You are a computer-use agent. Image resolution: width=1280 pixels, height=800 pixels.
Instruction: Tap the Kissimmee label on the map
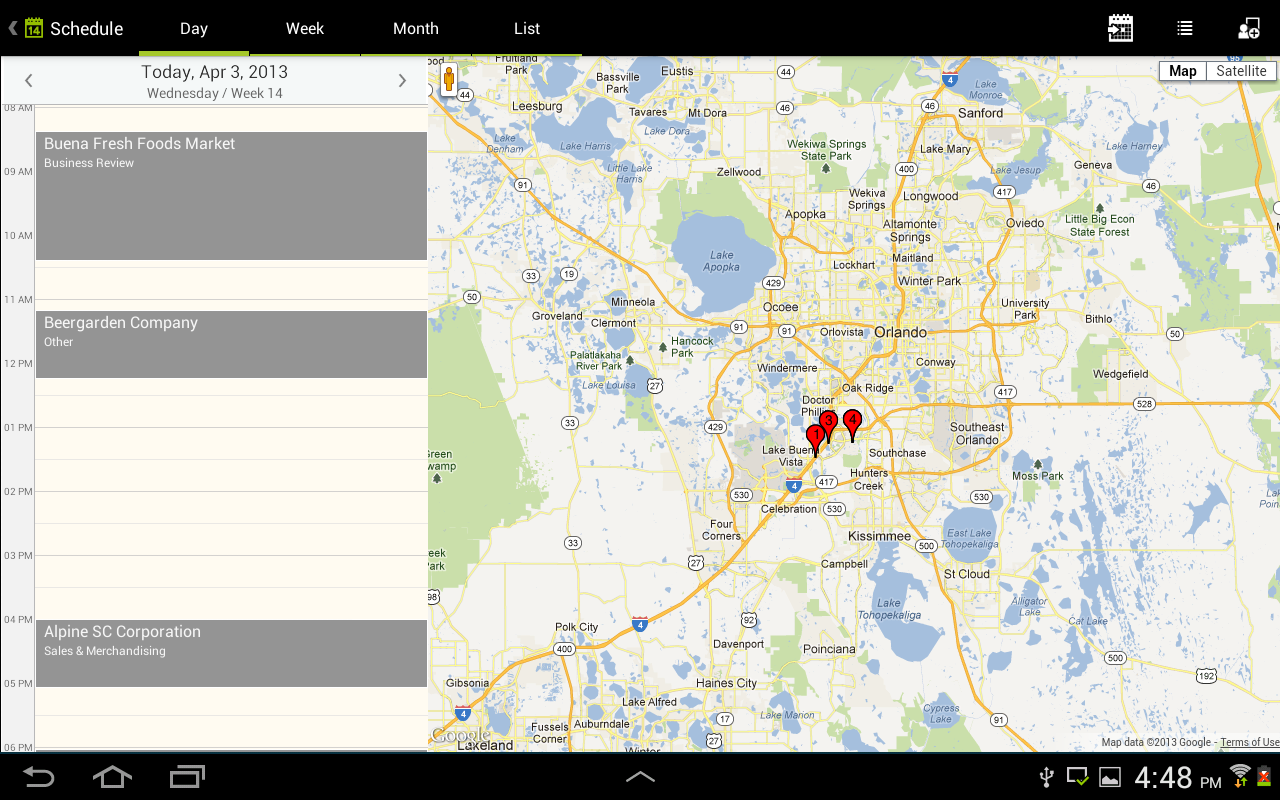(x=879, y=536)
